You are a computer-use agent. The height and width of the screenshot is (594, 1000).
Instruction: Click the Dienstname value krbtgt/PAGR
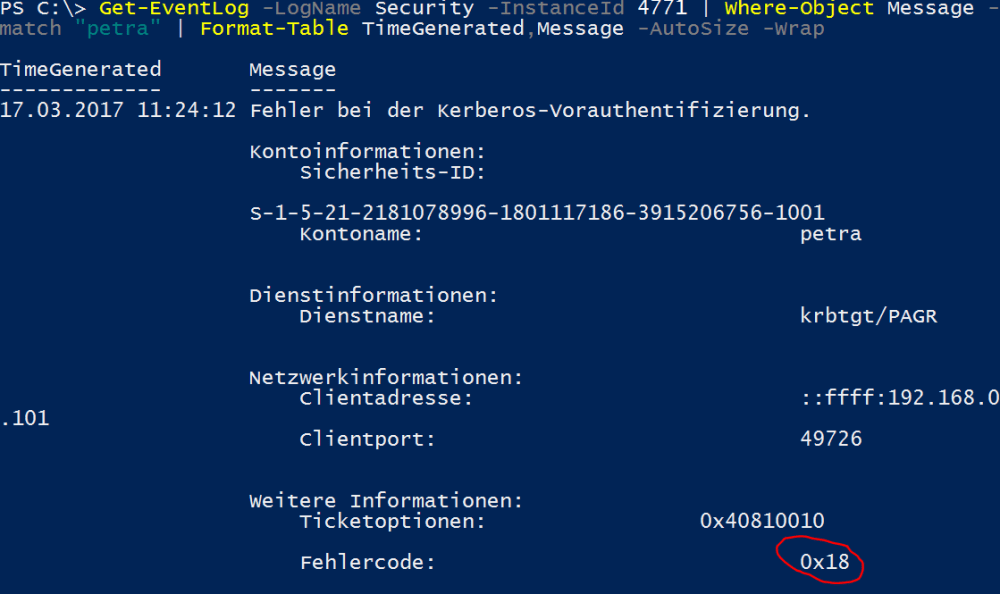click(868, 316)
